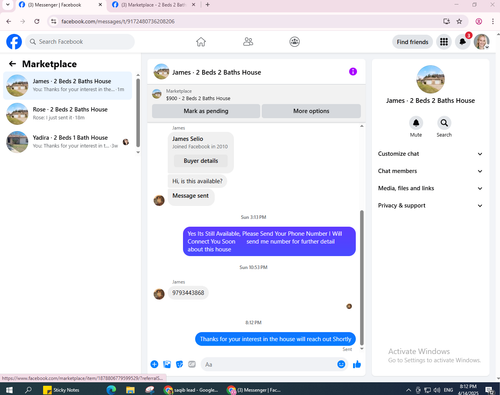Expand the Privacy & support section

[x=430, y=205]
